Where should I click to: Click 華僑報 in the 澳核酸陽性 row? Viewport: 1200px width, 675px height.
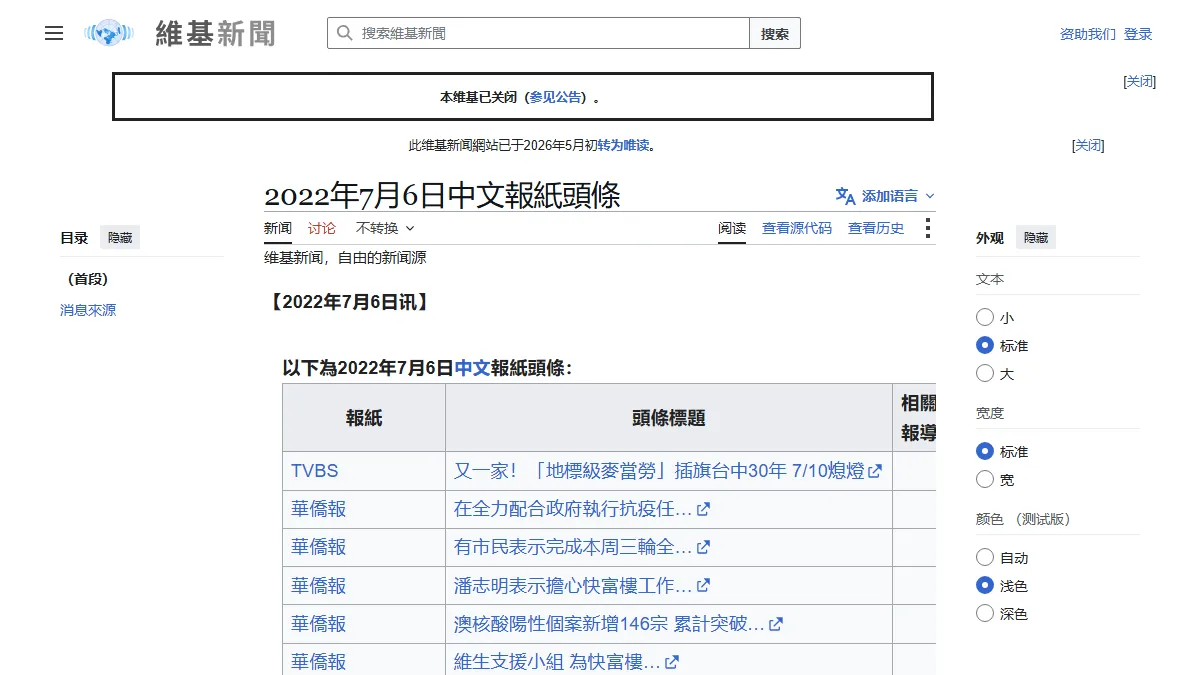319,624
